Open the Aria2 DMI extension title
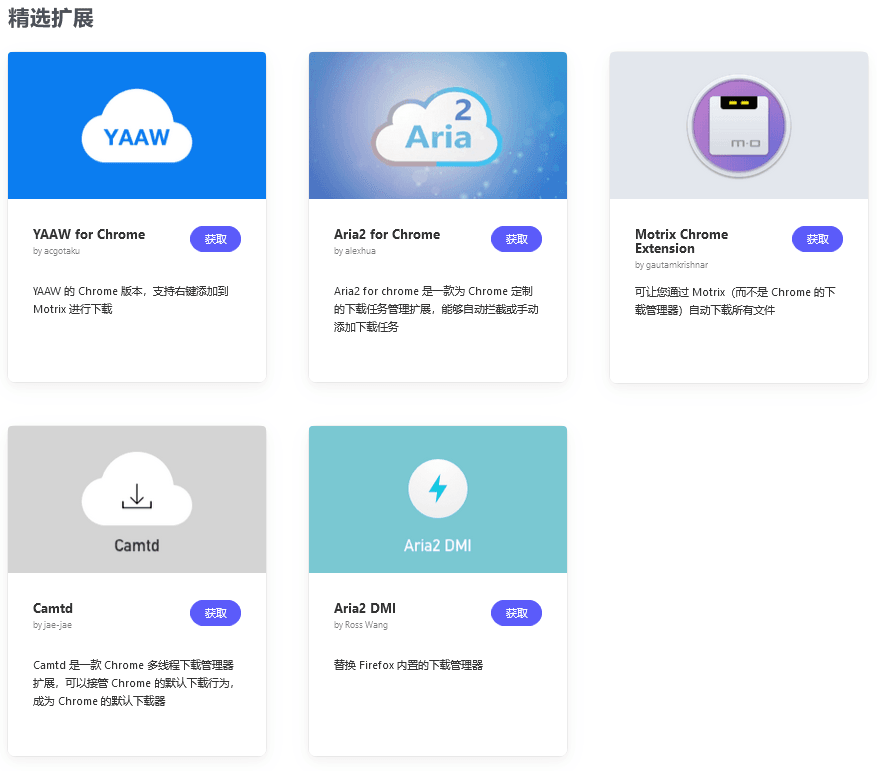The image size is (877, 771). 366,608
